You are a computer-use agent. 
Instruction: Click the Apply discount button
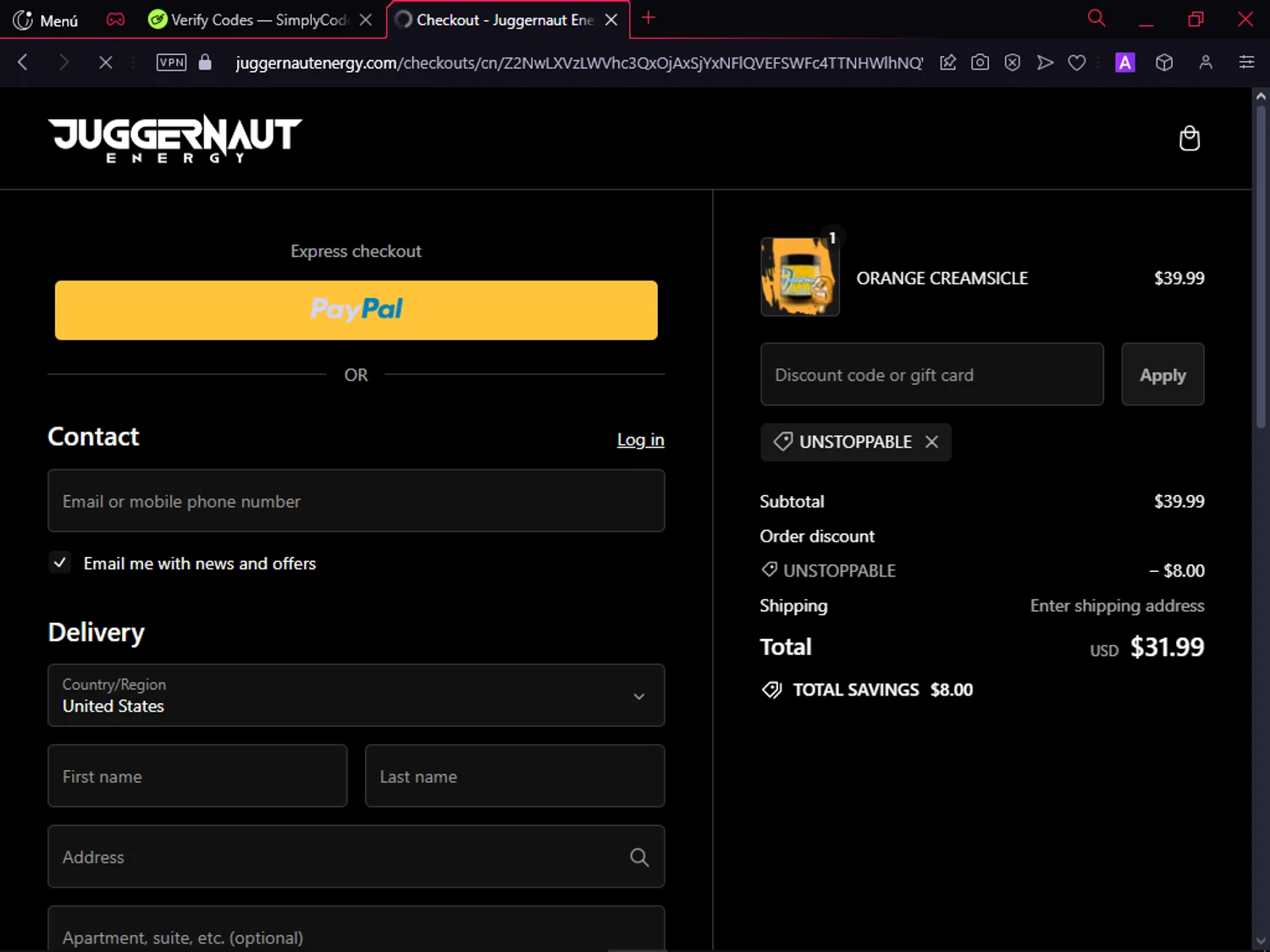pos(1162,374)
